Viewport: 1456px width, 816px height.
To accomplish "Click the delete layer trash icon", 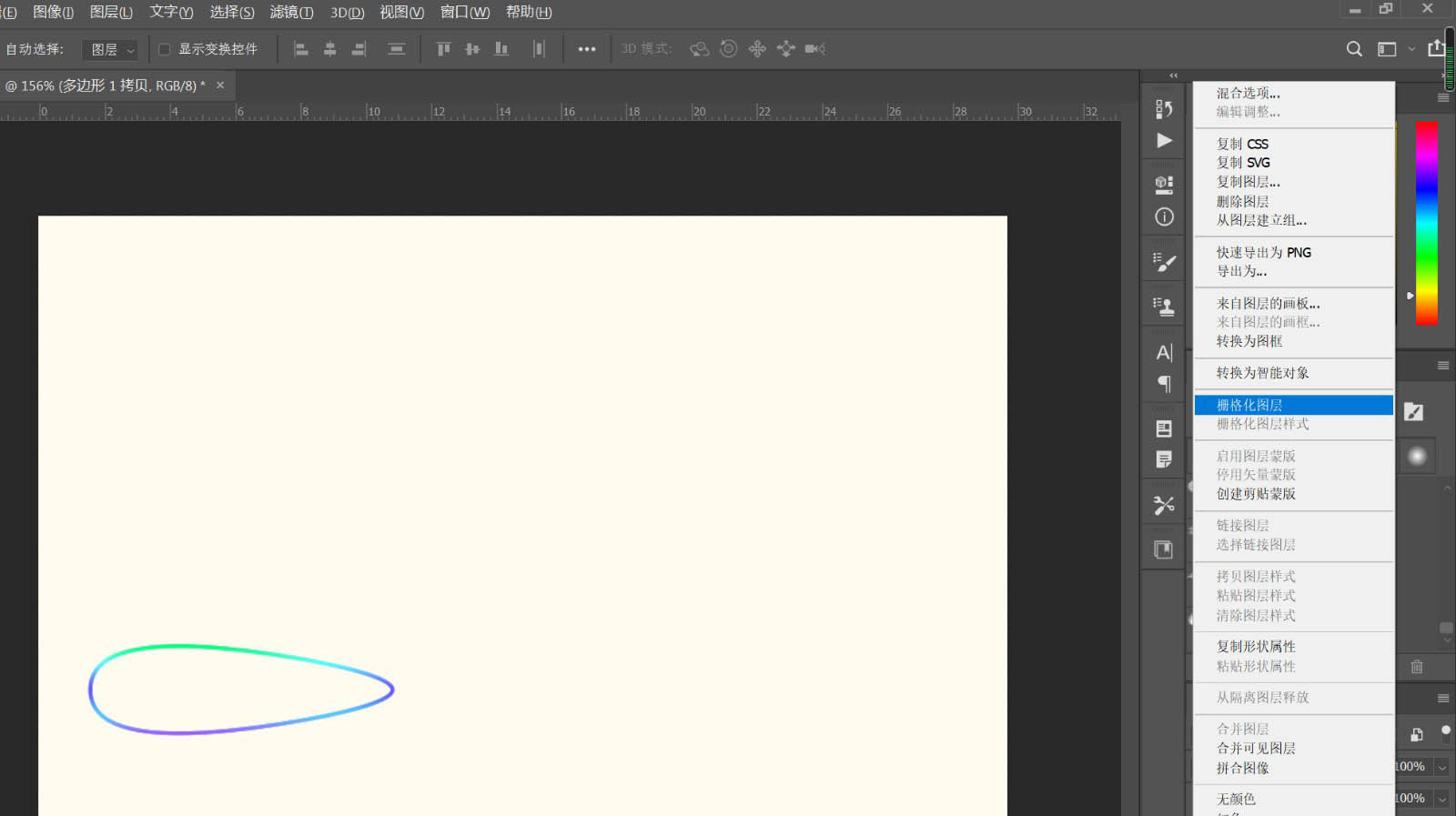I will (1417, 667).
